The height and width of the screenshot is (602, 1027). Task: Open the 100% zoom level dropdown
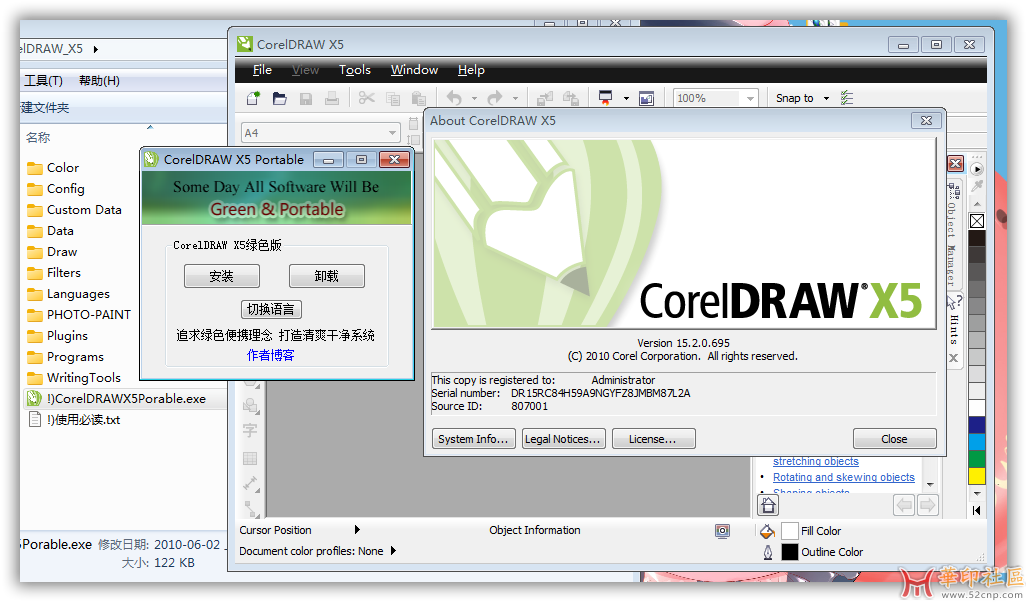(x=750, y=98)
